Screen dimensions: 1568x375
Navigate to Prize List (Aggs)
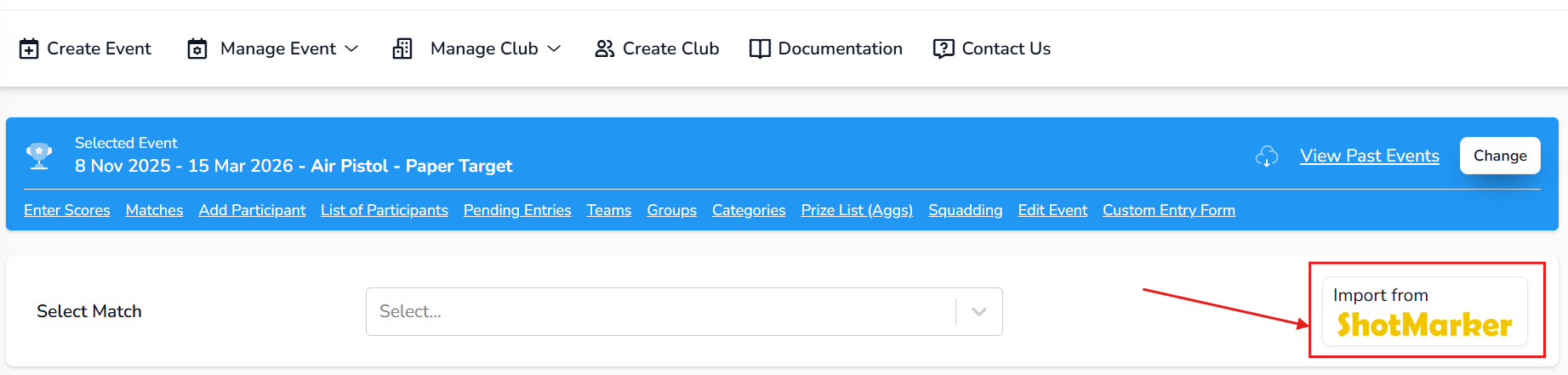(x=856, y=210)
